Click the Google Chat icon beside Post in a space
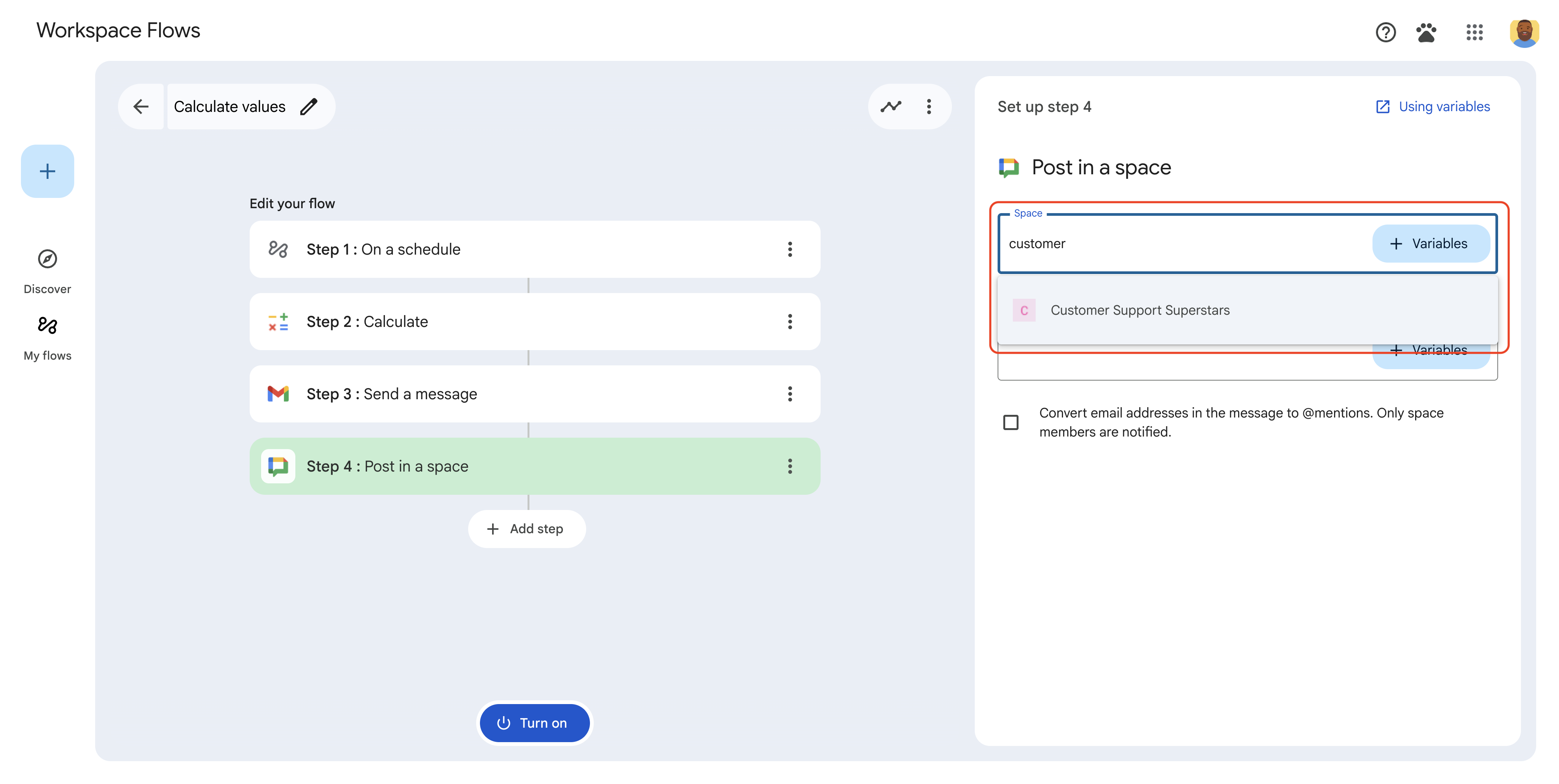Viewport: 1559px width, 784px height. point(1009,167)
